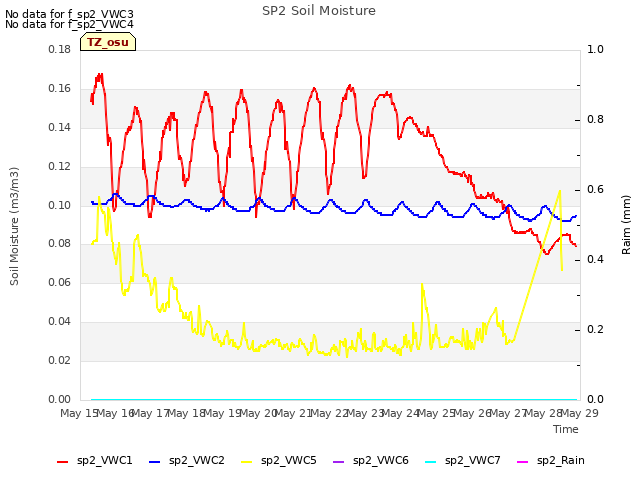Click the 1.0 right axis tick label
The width and height of the screenshot is (640, 480).
[595, 49]
